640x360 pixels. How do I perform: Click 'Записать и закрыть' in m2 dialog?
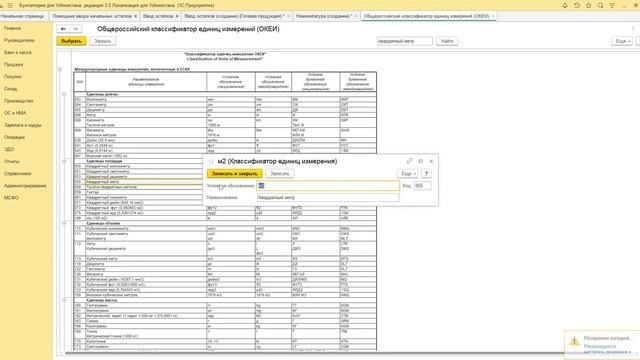pos(235,173)
